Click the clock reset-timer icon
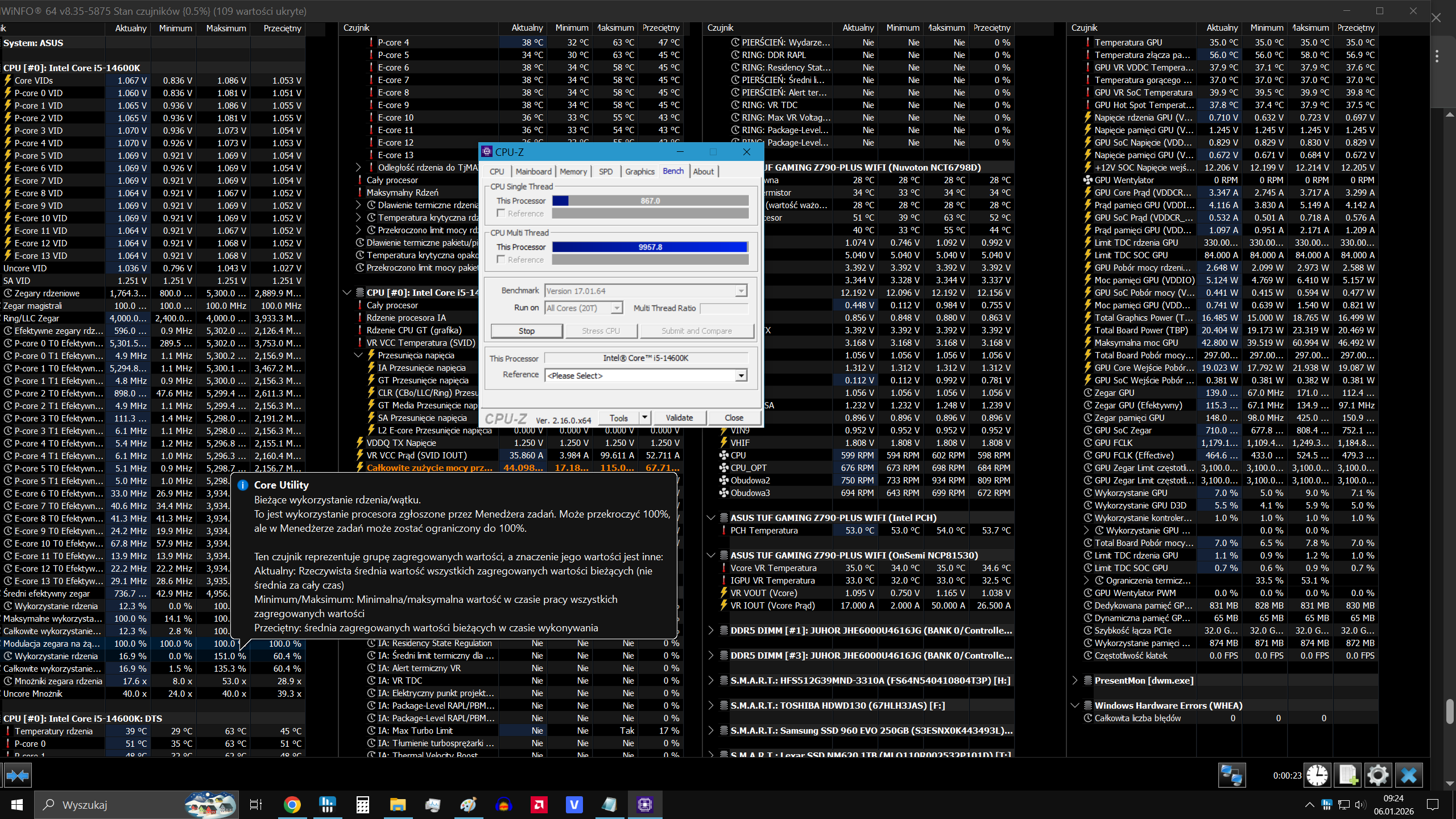The image size is (1456, 819). coord(1317,775)
